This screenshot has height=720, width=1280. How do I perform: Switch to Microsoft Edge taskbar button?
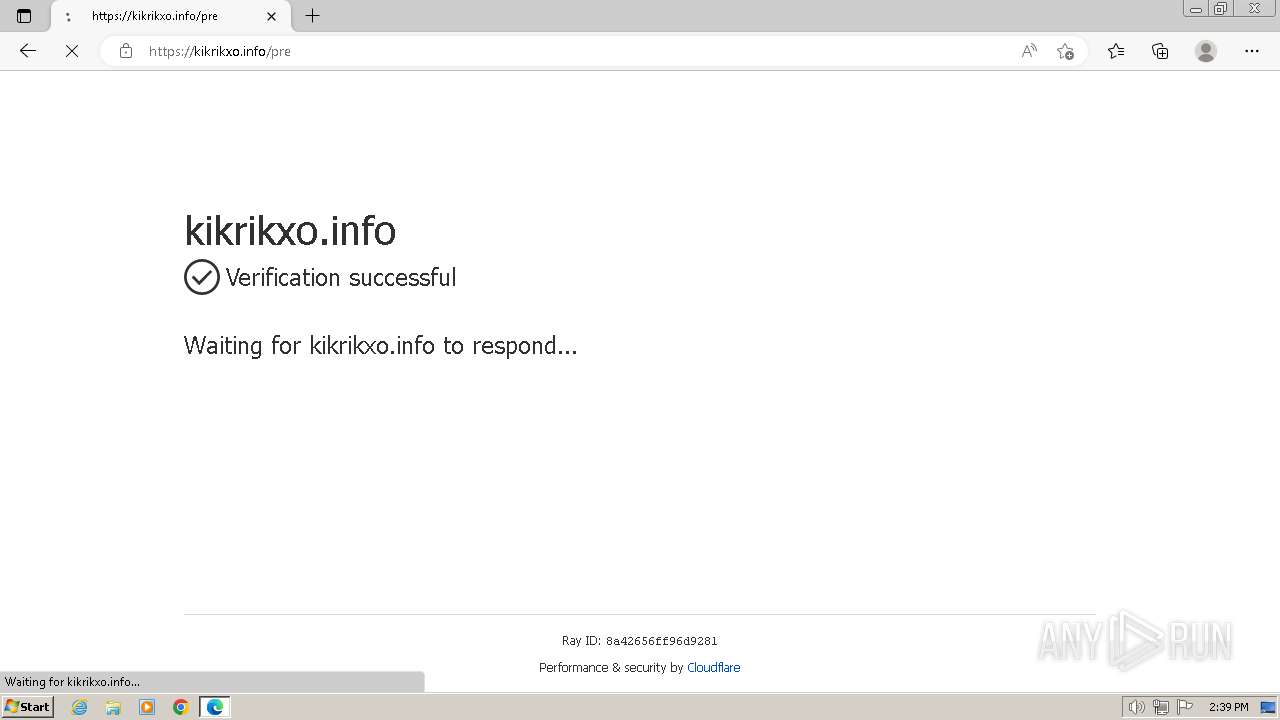[x=215, y=707]
